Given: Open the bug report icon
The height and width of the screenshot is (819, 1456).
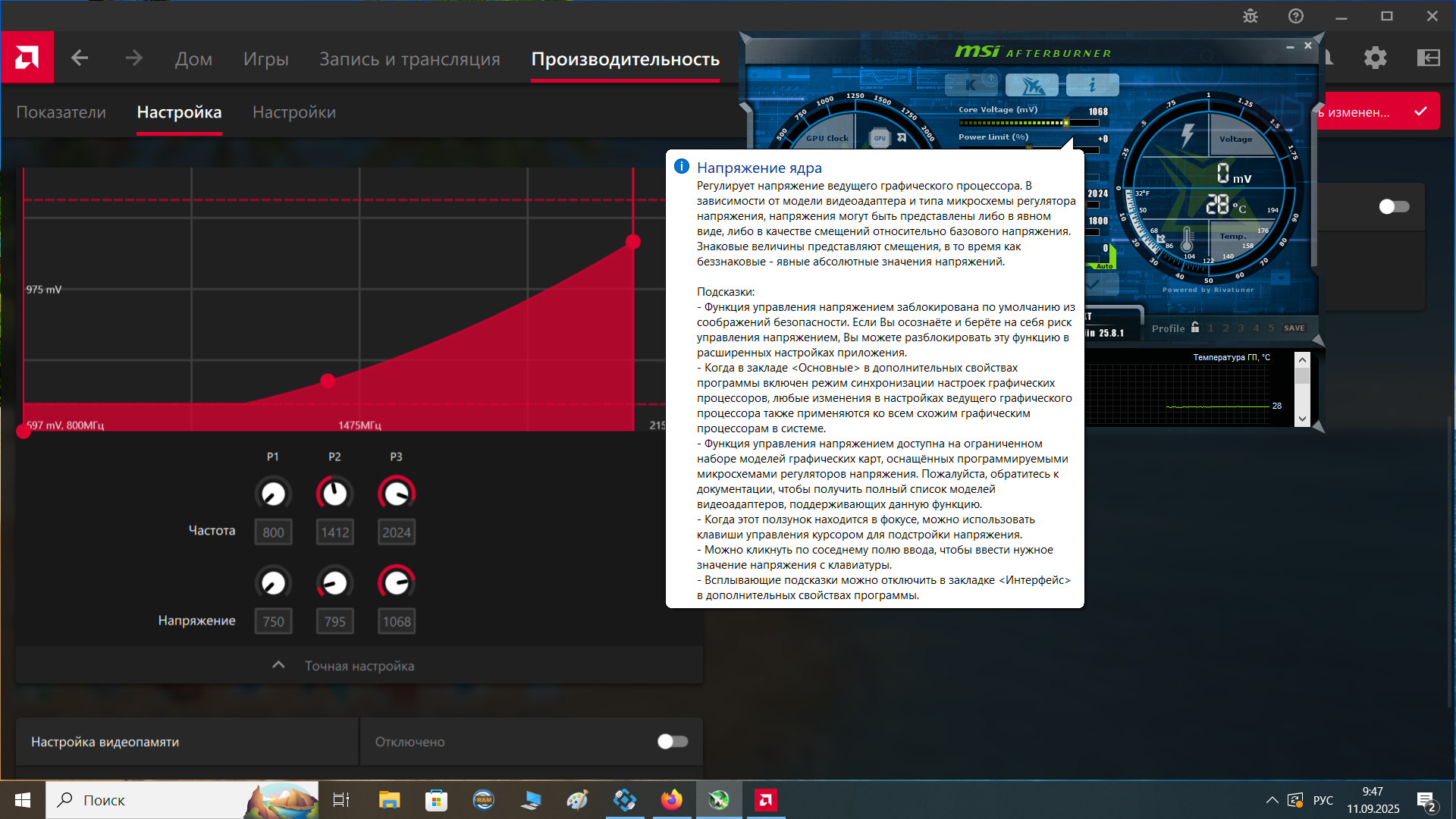Looking at the screenshot, I should coord(1250,16).
